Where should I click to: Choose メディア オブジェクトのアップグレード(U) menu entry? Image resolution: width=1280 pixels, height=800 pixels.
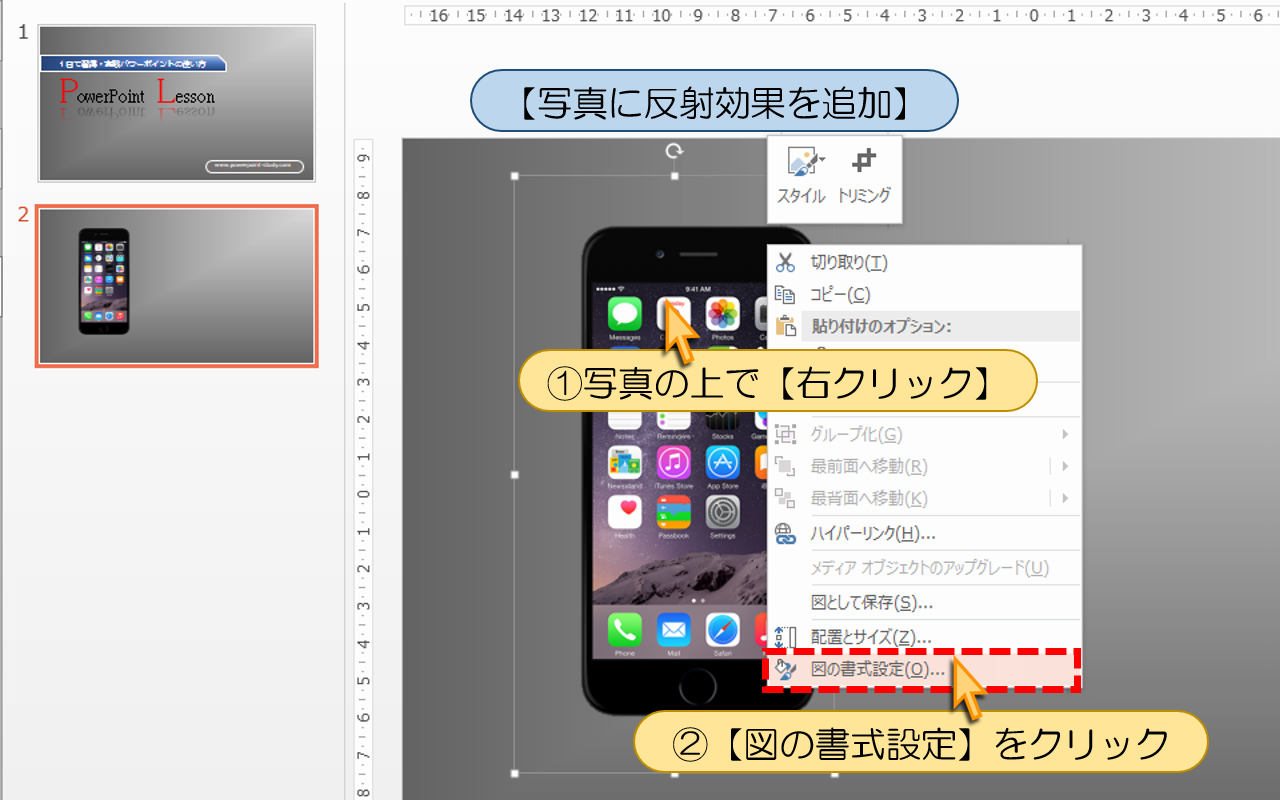coord(924,568)
